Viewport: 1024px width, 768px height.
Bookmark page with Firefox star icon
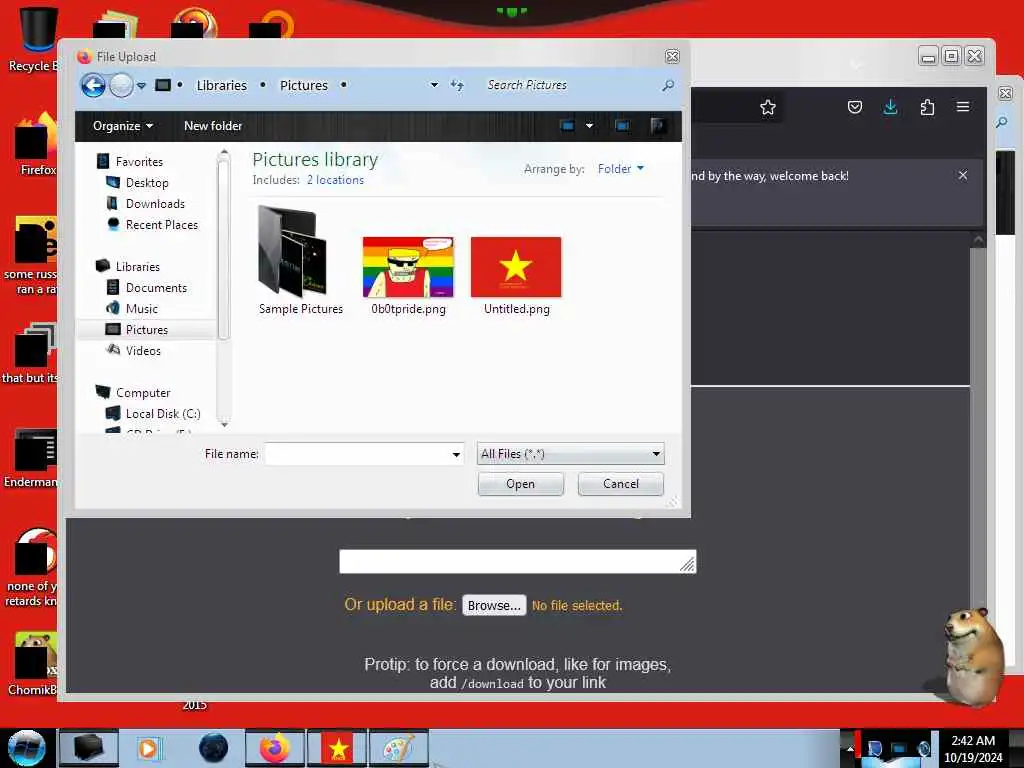(x=767, y=107)
